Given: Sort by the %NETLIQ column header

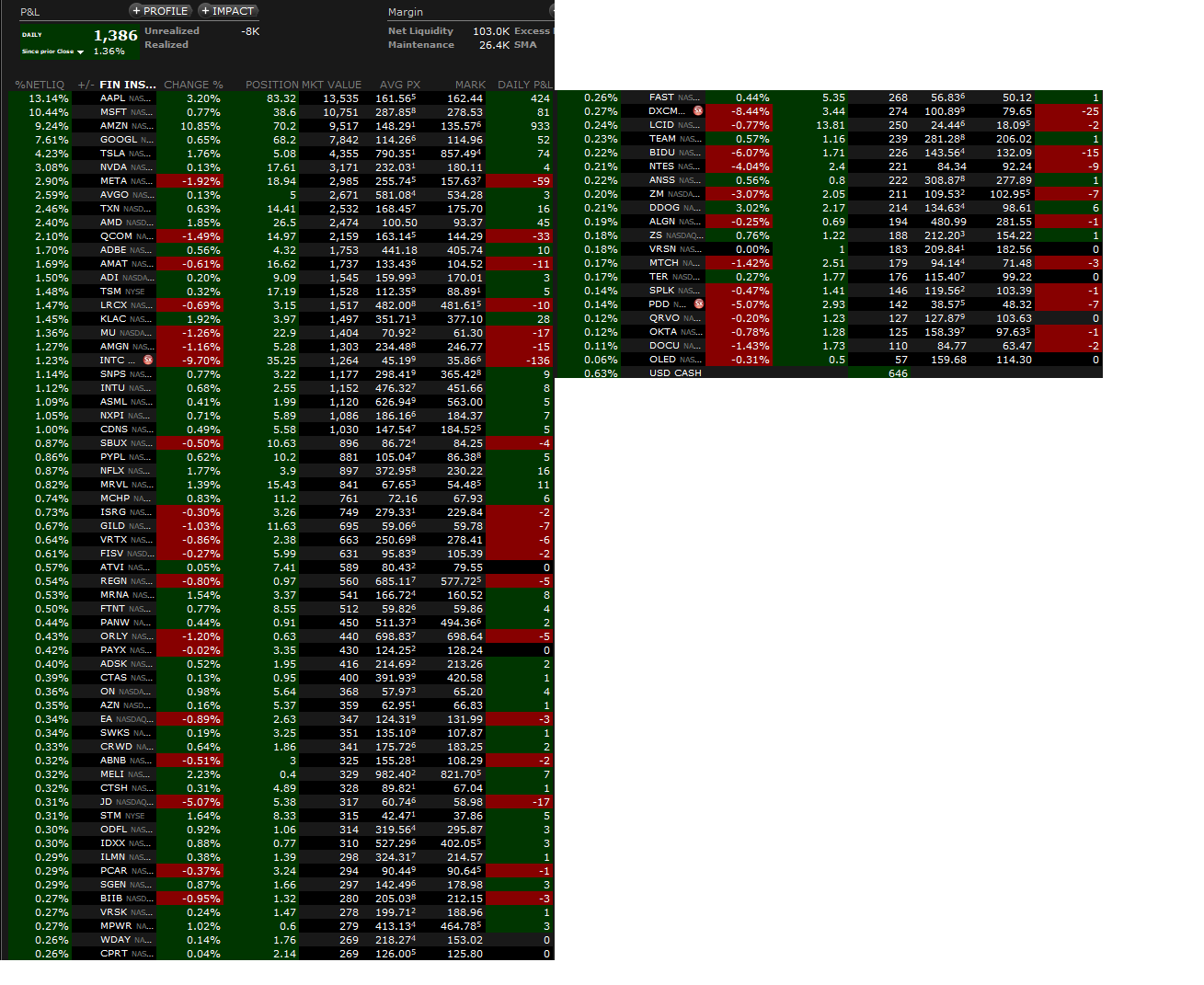Looking at the screenshot, I should (x=40, y=85).
